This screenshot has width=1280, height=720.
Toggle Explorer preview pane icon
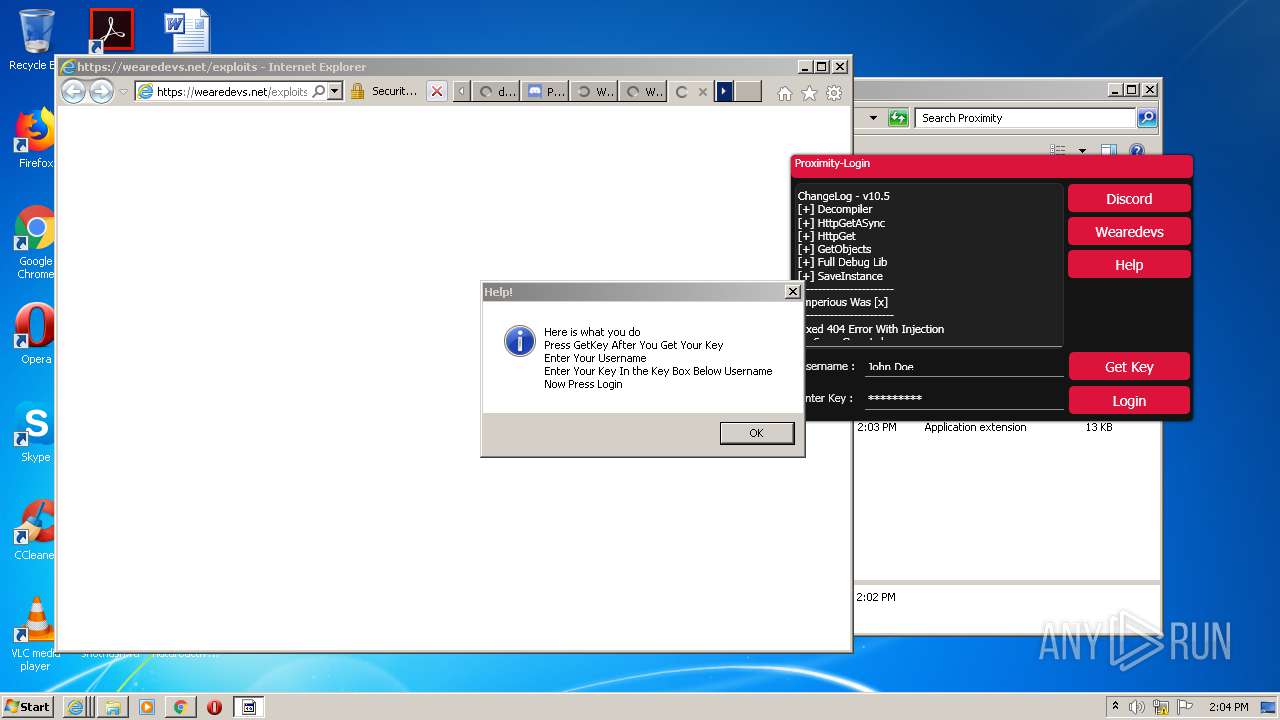[x=1108, y=151]
